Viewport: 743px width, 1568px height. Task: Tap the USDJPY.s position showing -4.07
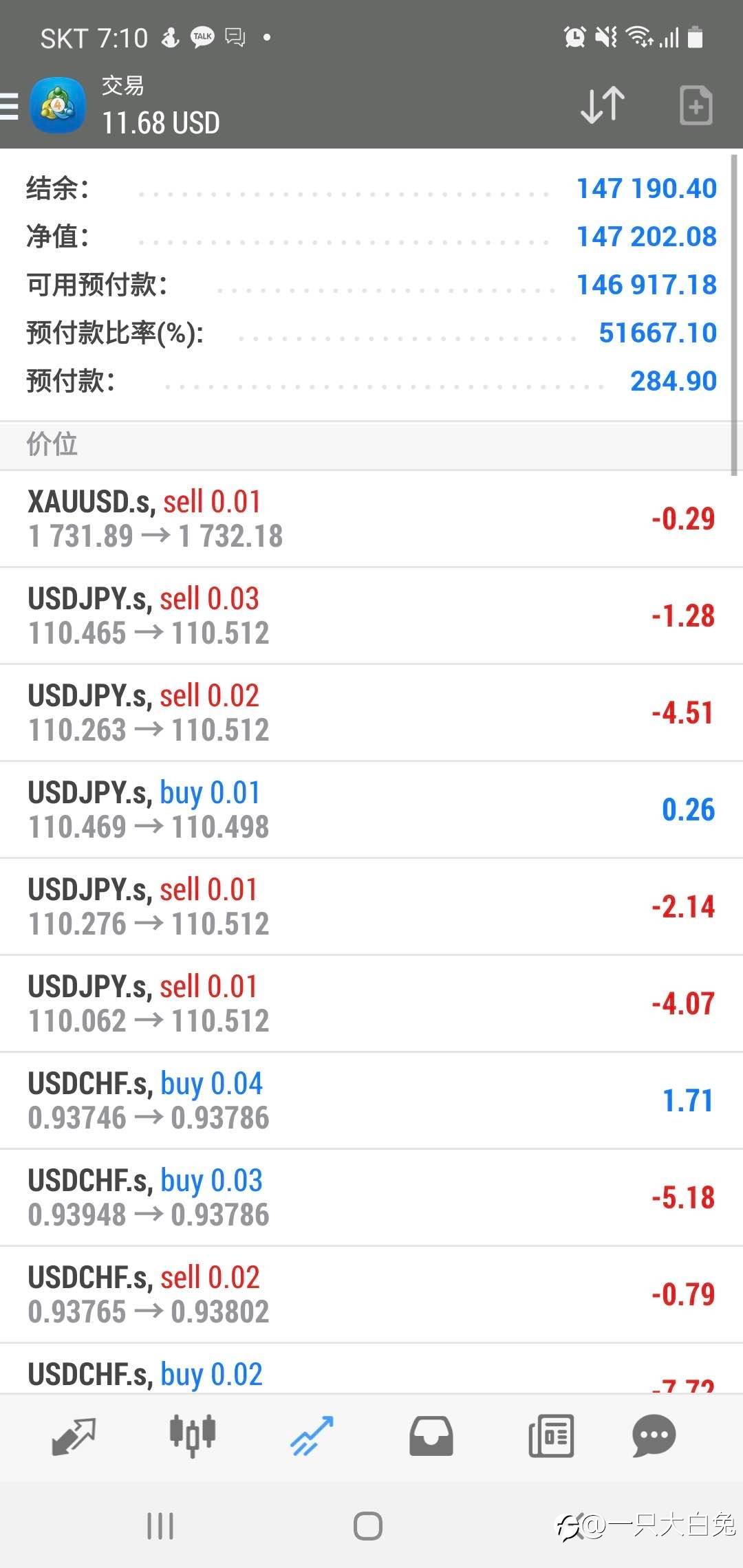(x=371, y=1003)
